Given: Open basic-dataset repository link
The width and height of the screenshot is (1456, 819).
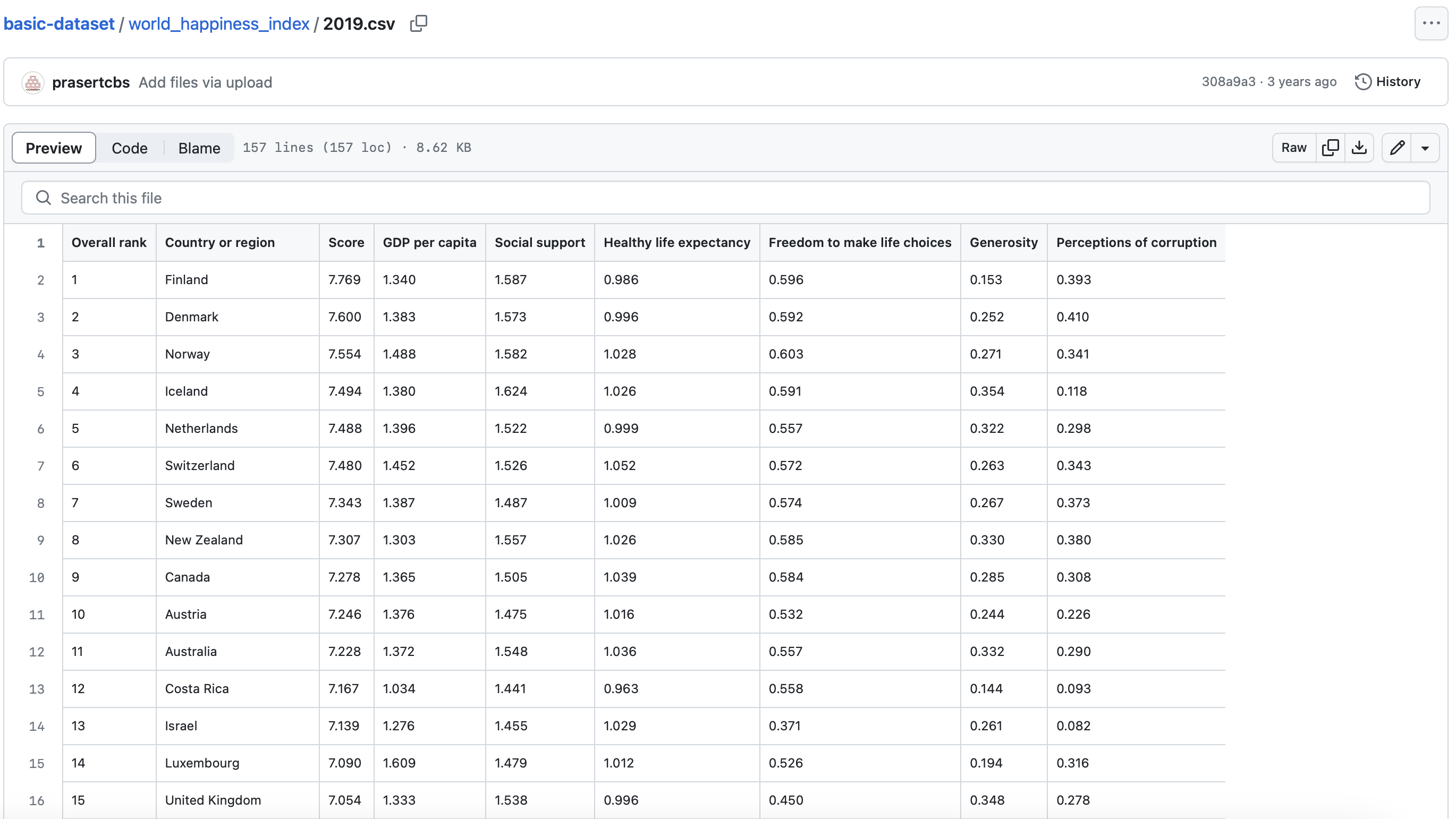Looking at the screenshot, I should pos(59,24).
